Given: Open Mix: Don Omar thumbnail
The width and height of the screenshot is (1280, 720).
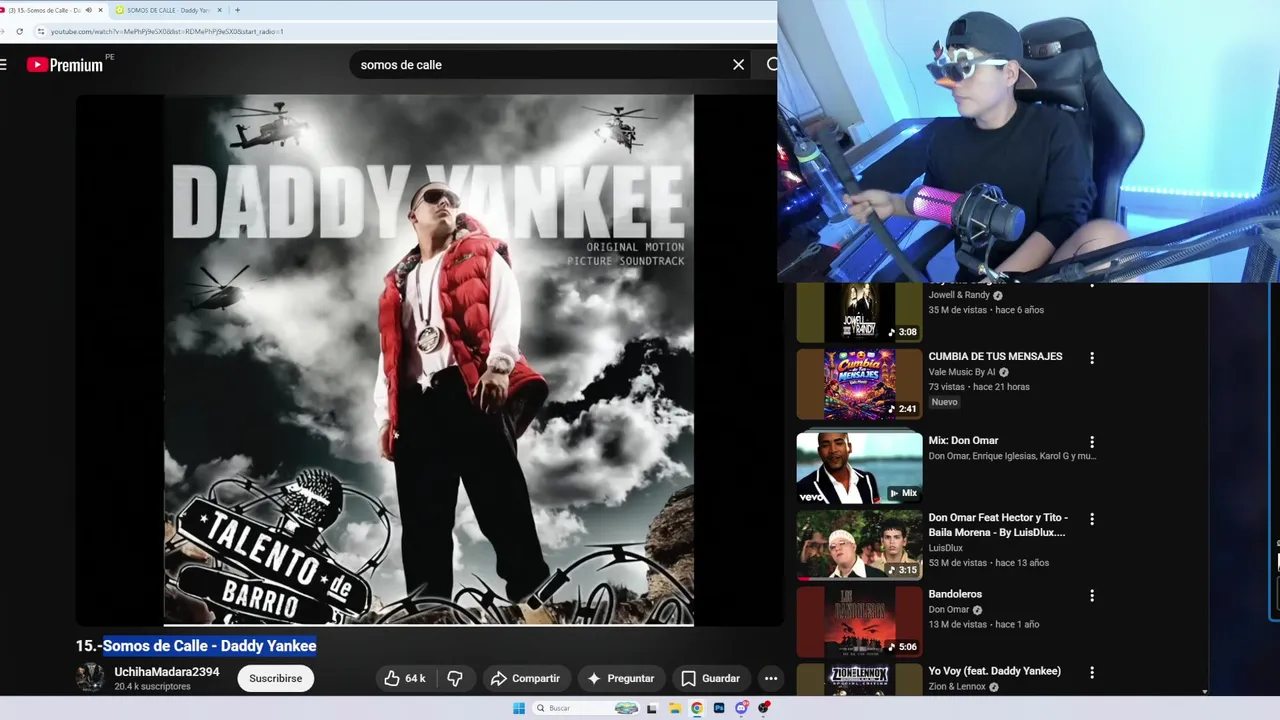Looking at the screenshot, I should click(859, 467).
